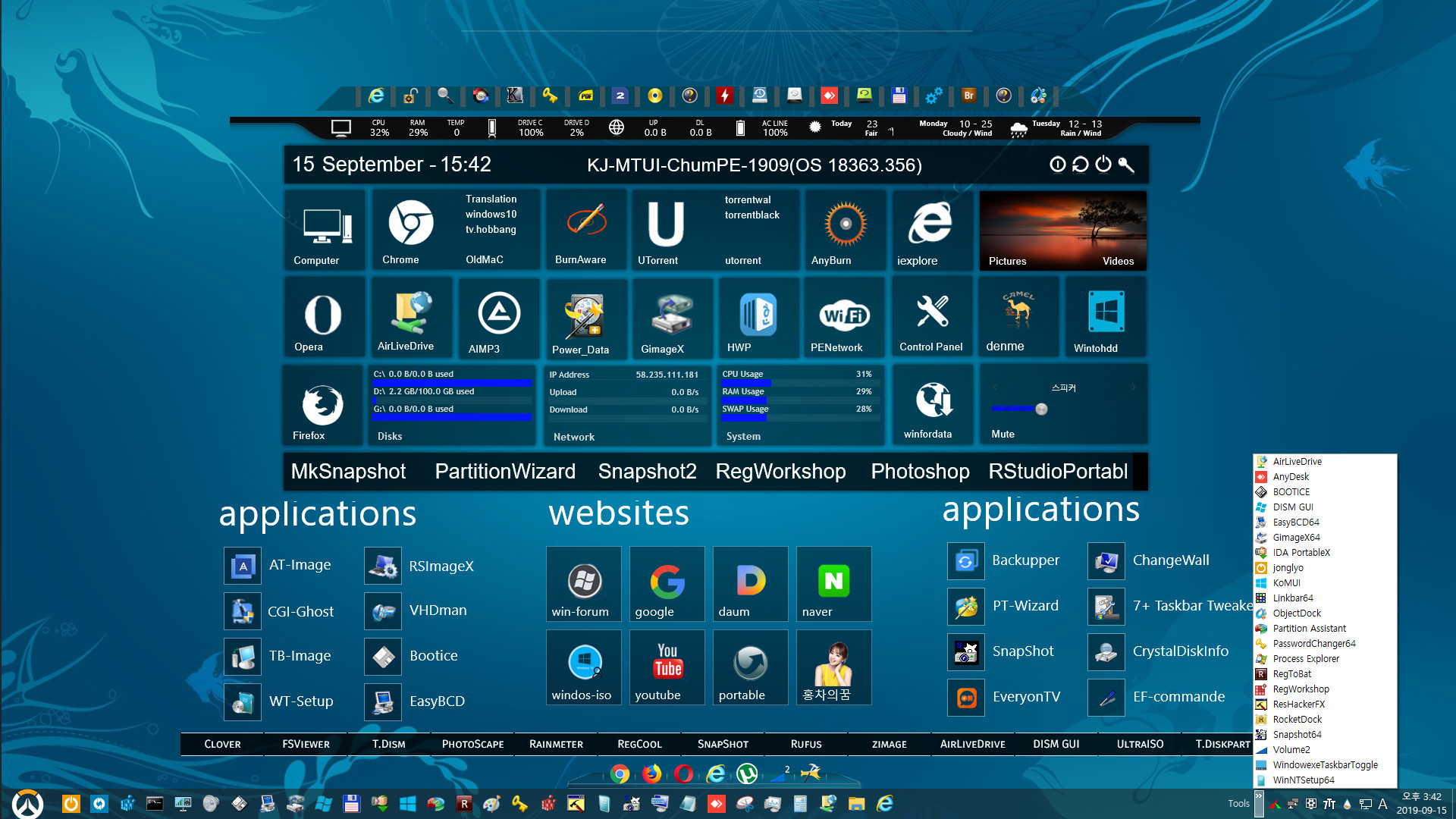
Task: Launch UTorrent tile
Action: 666,231
